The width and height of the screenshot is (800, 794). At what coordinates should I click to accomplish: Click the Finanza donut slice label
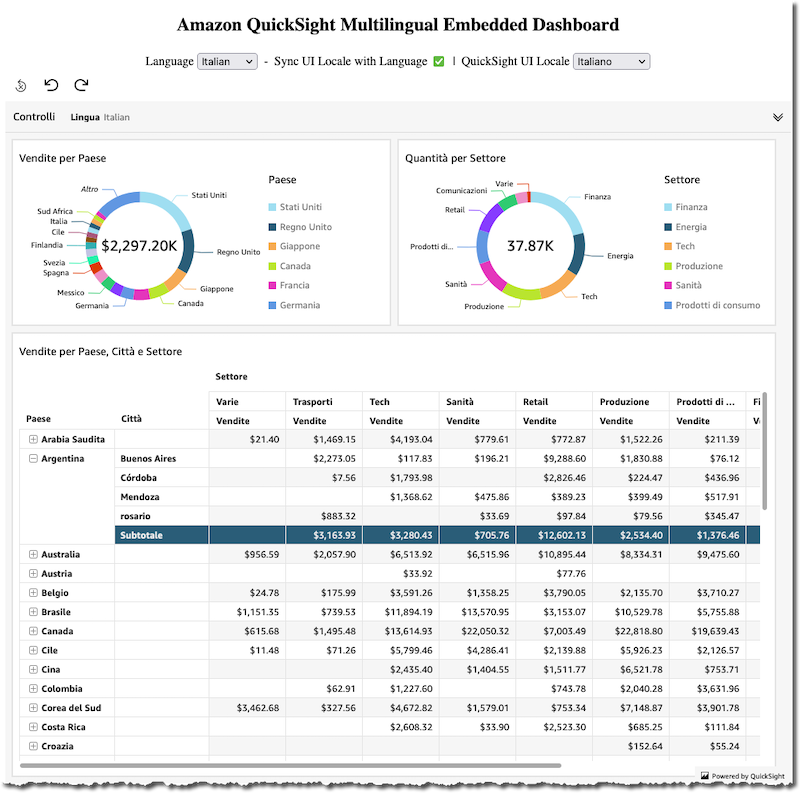click(597, 196)
